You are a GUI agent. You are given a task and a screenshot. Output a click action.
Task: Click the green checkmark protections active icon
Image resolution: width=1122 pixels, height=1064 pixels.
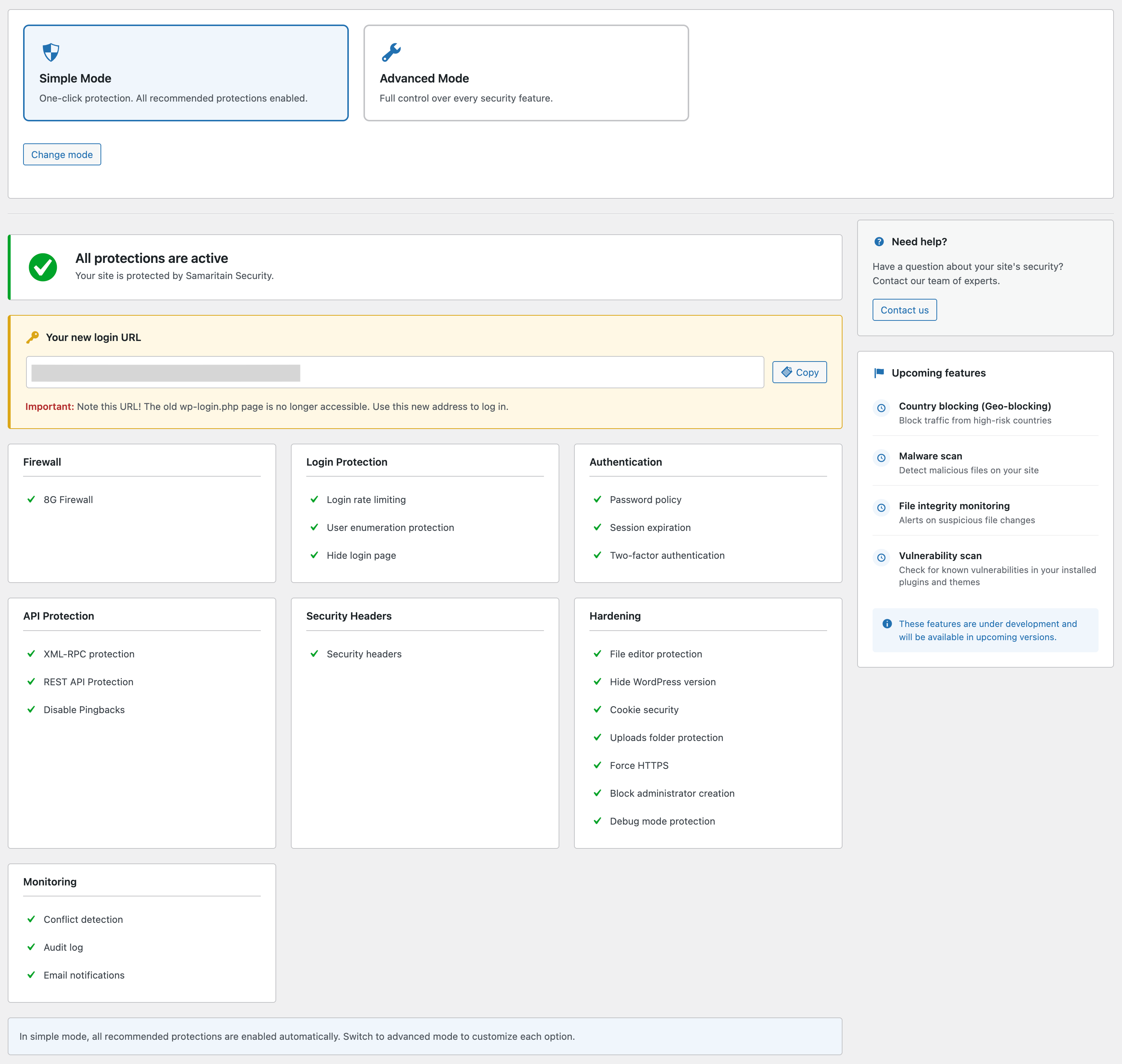pyautogui.click(x=43, y=267)
